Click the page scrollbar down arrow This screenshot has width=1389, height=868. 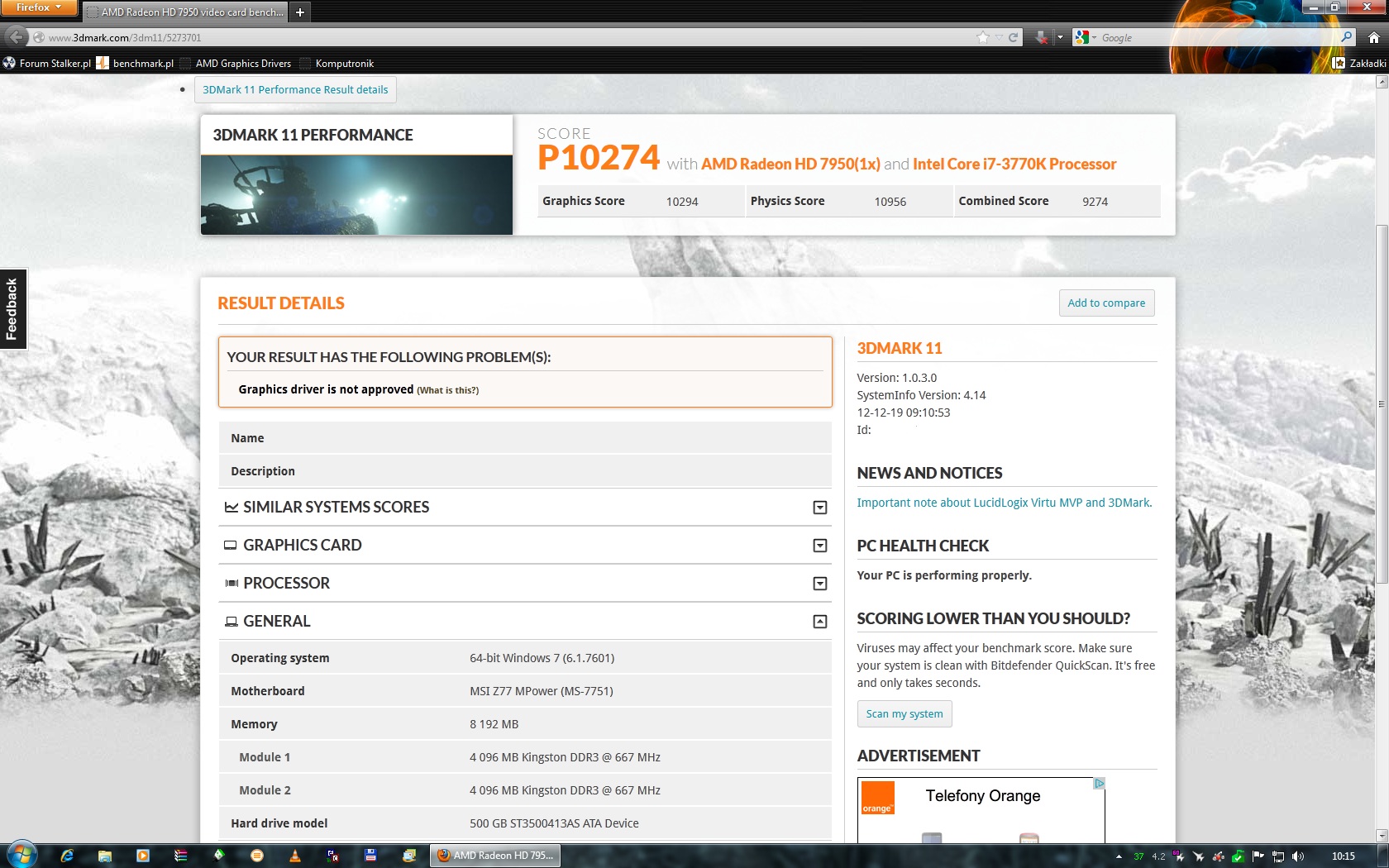pos(1382,836)
